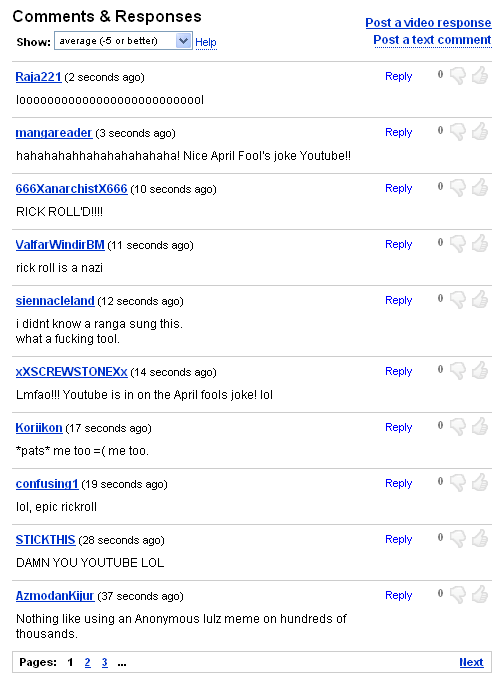Thumbs up Koriikon's comment
Screen dimensions: 503x677
click(480, 426)
